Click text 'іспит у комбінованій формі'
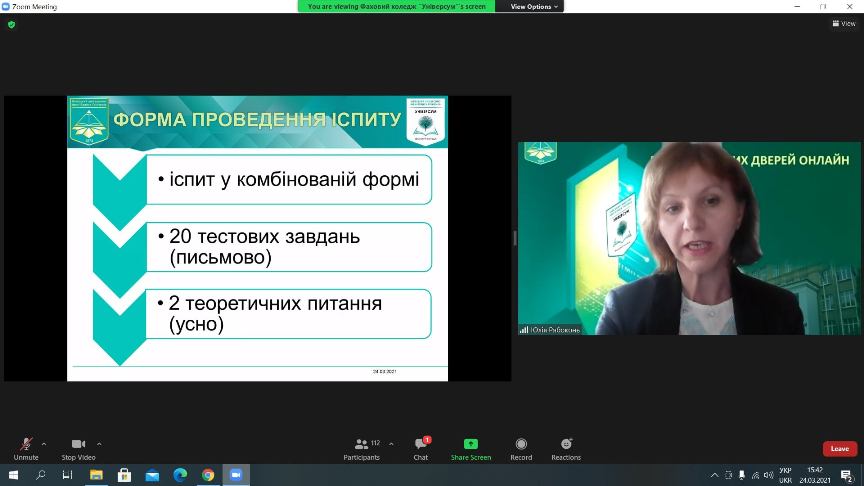The height and width of the screenshot is (486, 864). tap(294, 179)
